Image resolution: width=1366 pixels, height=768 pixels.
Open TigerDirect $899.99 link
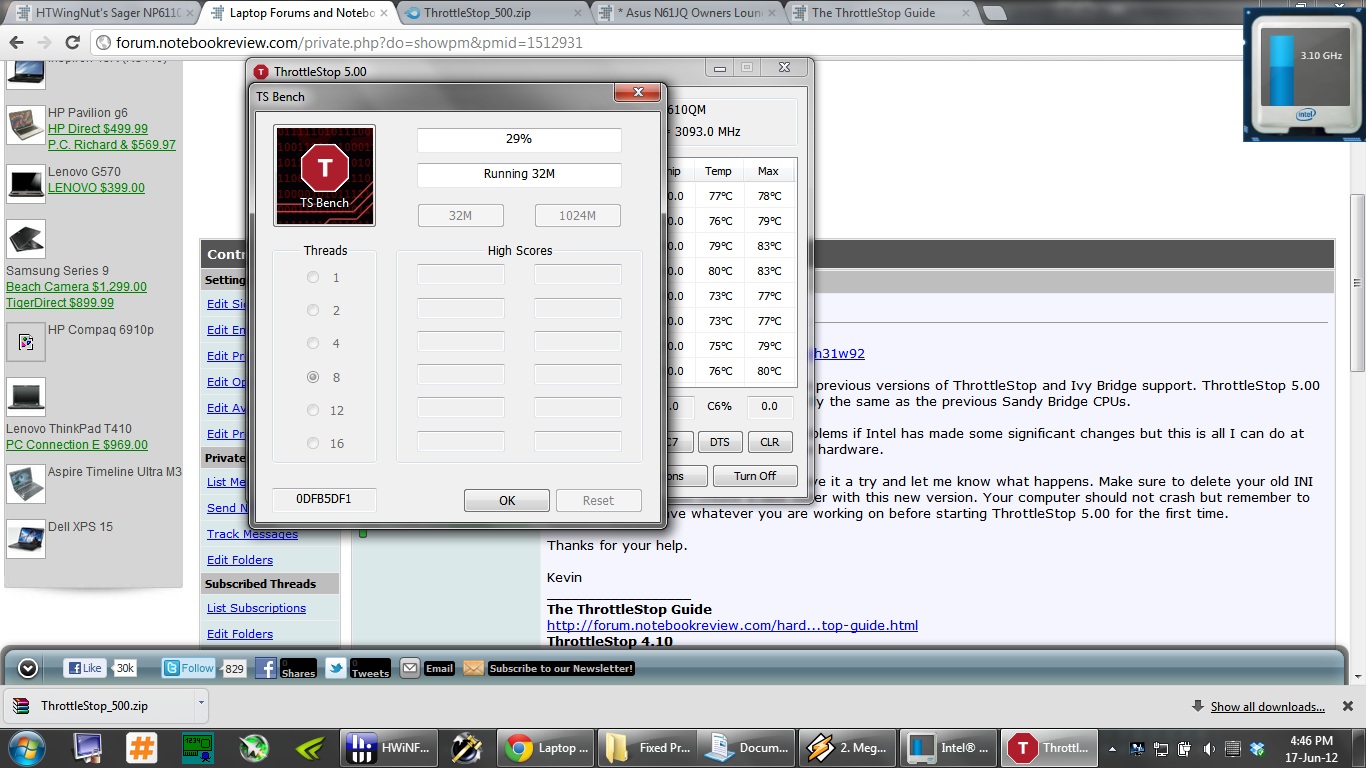[60, 303]
